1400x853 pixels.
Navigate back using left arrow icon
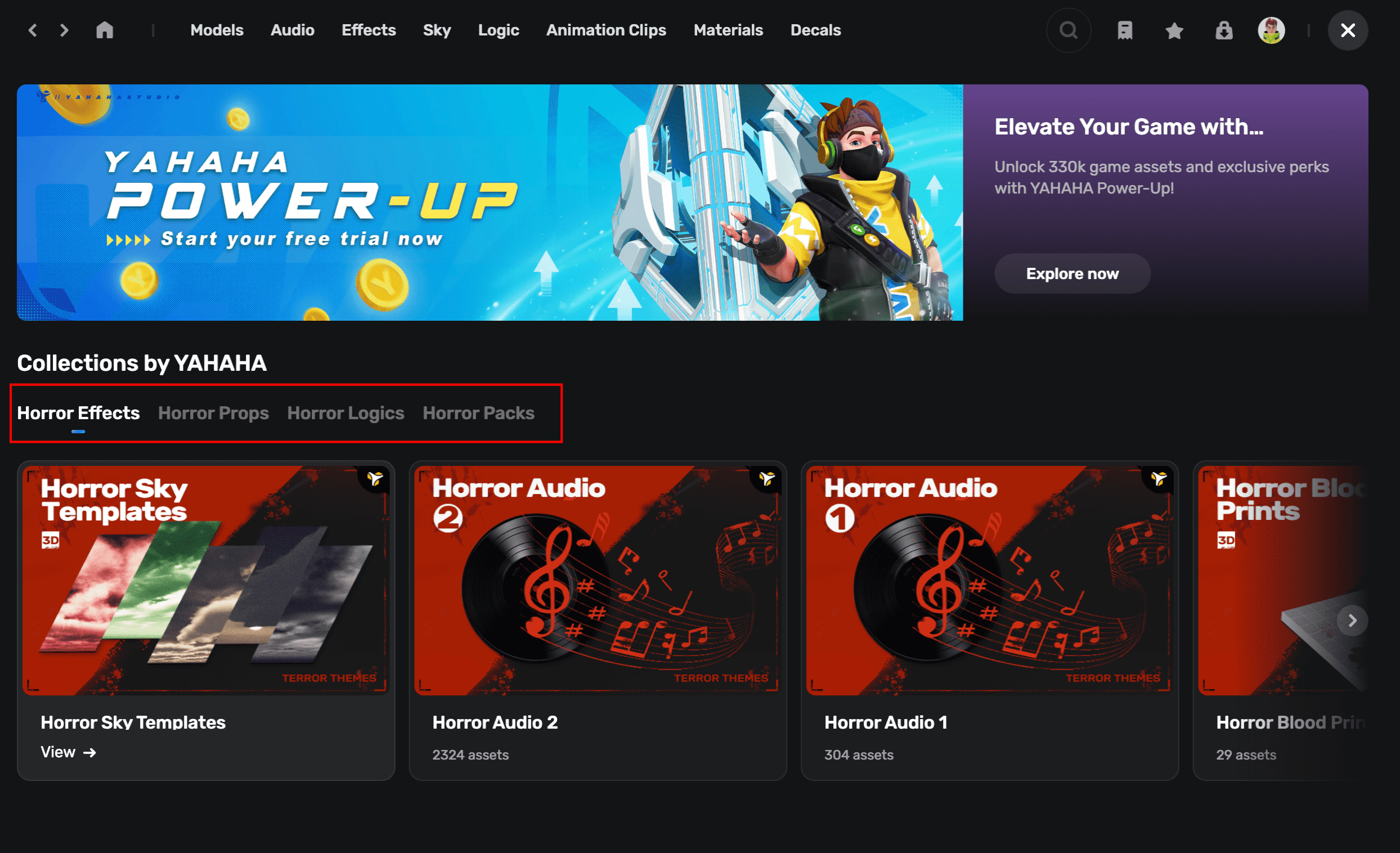point(34,30)
